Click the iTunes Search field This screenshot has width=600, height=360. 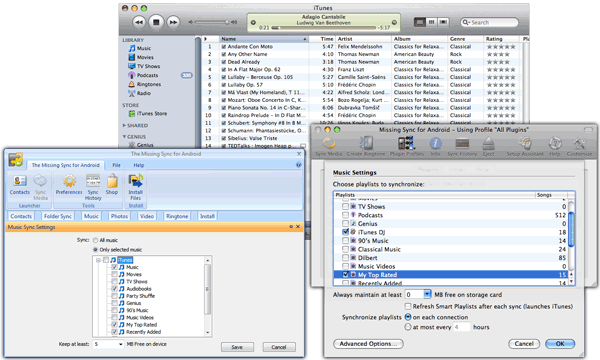coord(489,23)
